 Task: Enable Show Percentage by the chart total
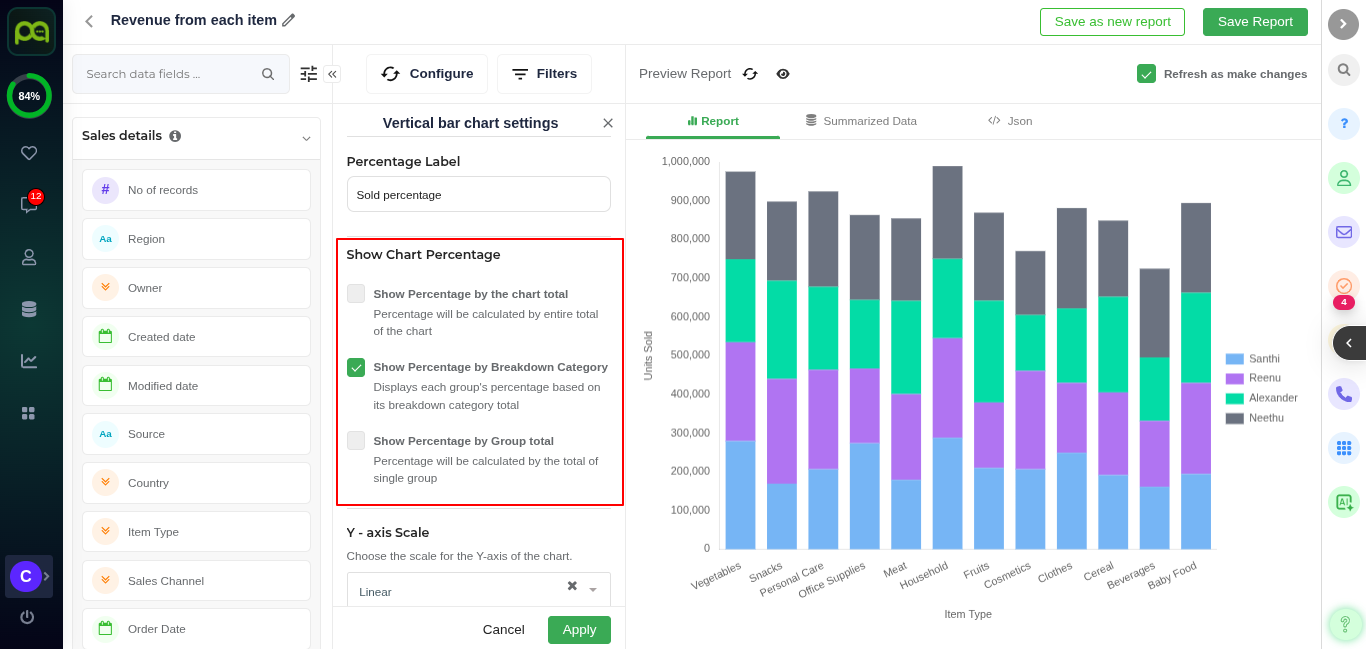356,294
